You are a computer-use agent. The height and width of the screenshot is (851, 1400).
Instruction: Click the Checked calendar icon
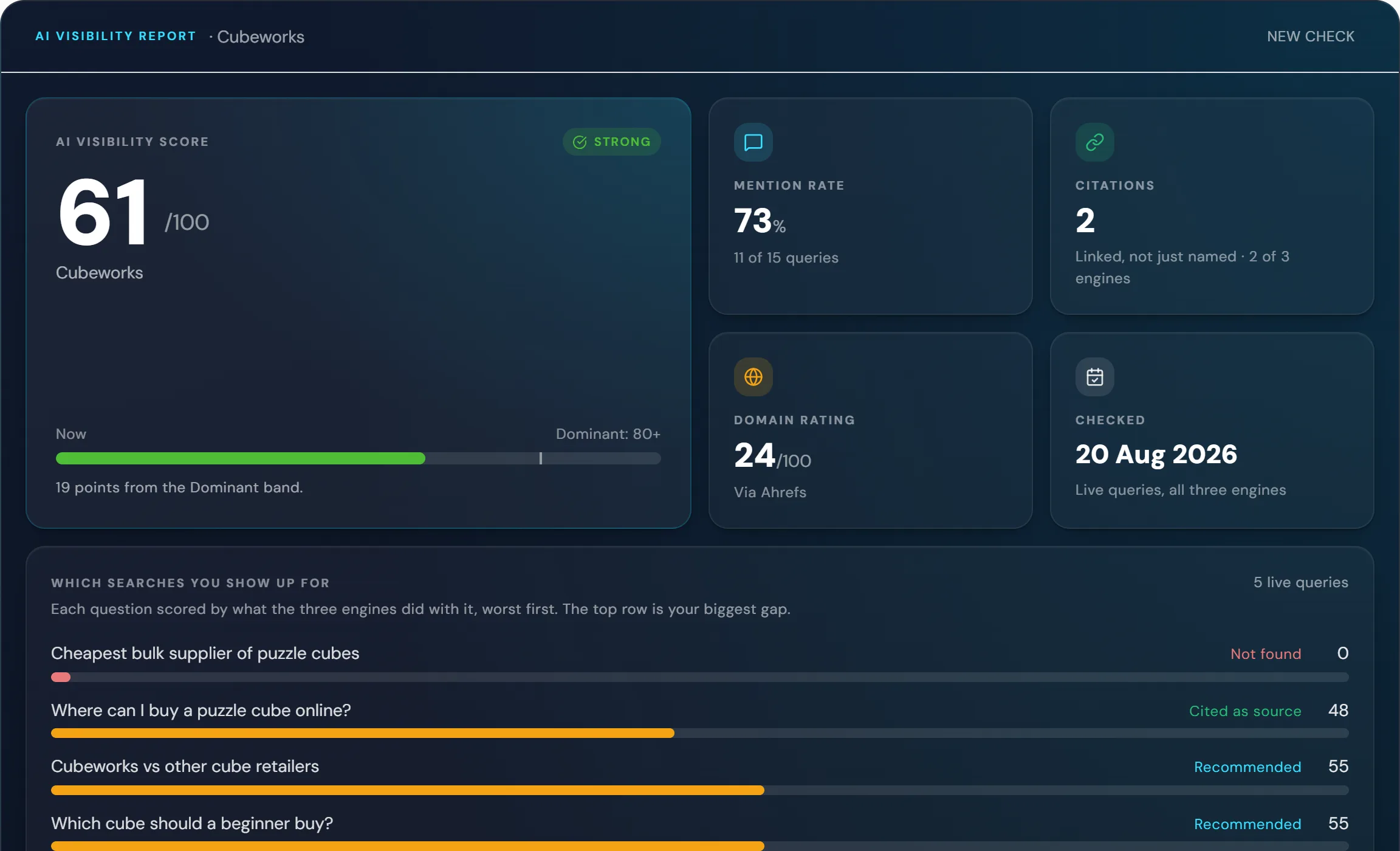click(x=1095, y=377)
